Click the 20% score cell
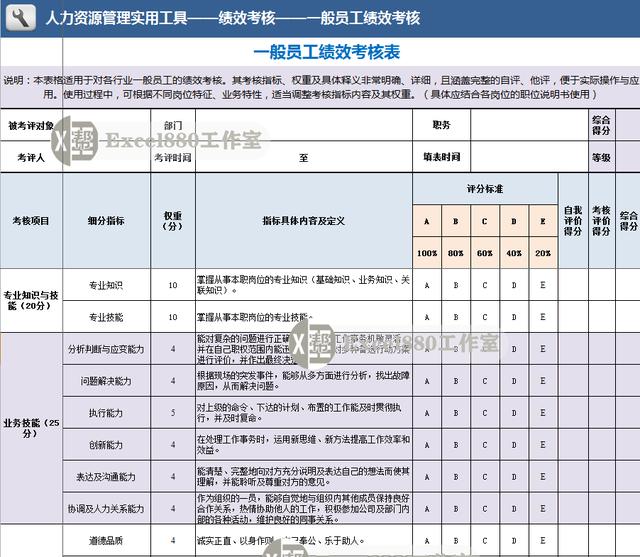The image size is (640, 557). (543, 253)
